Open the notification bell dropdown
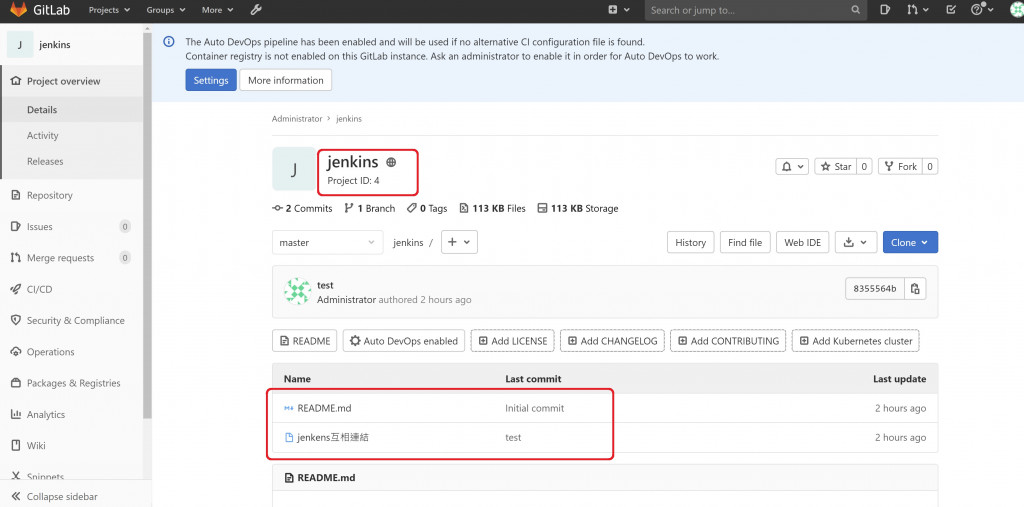Viewport: 1024px width, 507px height. tap(792, 167)
